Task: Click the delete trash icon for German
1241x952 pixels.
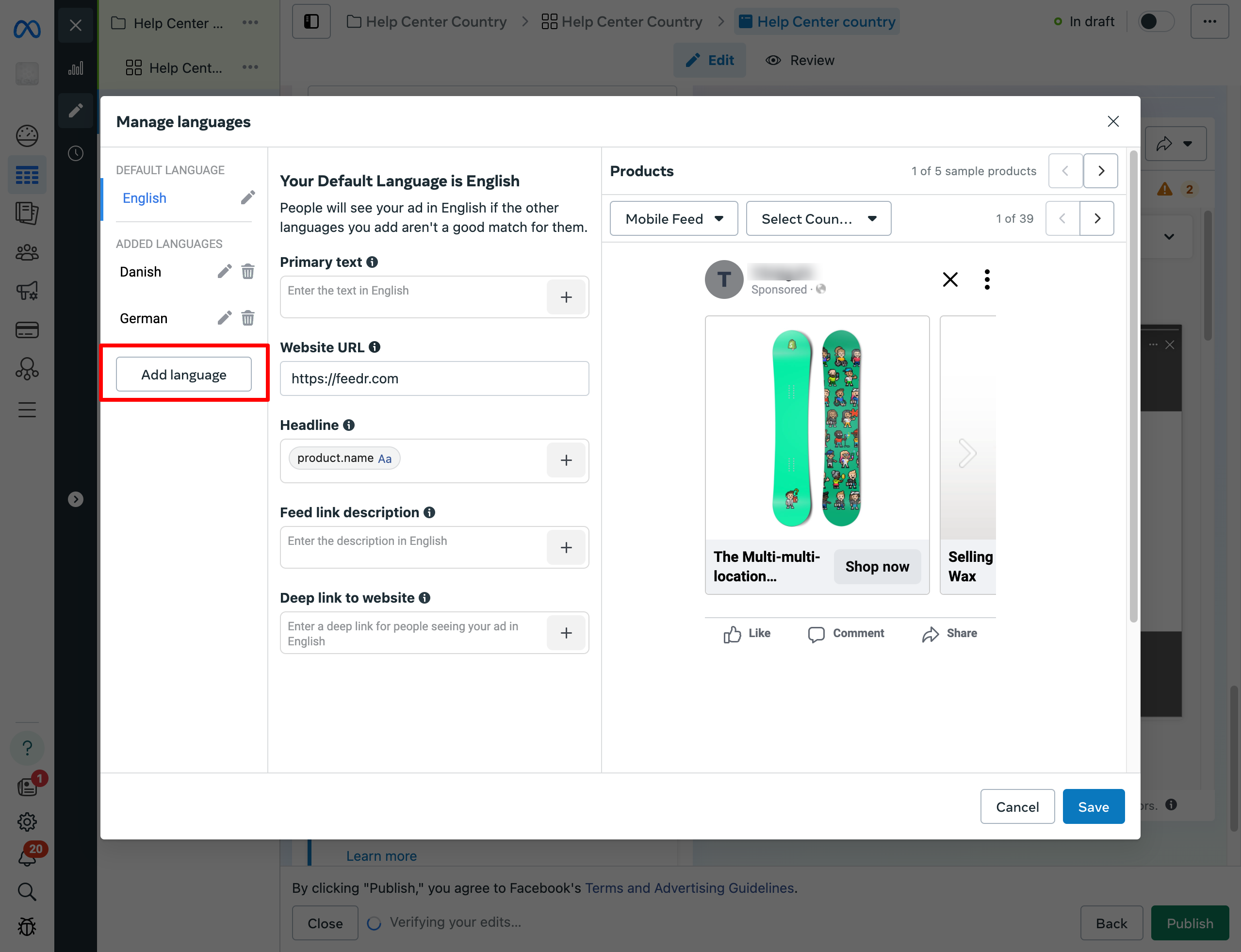Action: [x=248, y=318]
